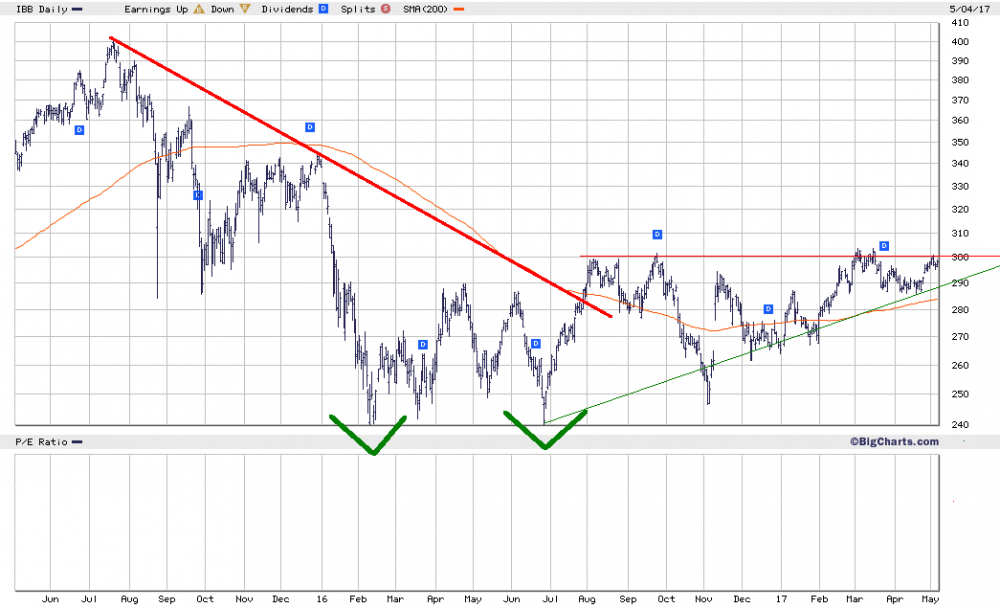Click the 350 price axis label
The image size is (1000, 608).
[960, 142]
